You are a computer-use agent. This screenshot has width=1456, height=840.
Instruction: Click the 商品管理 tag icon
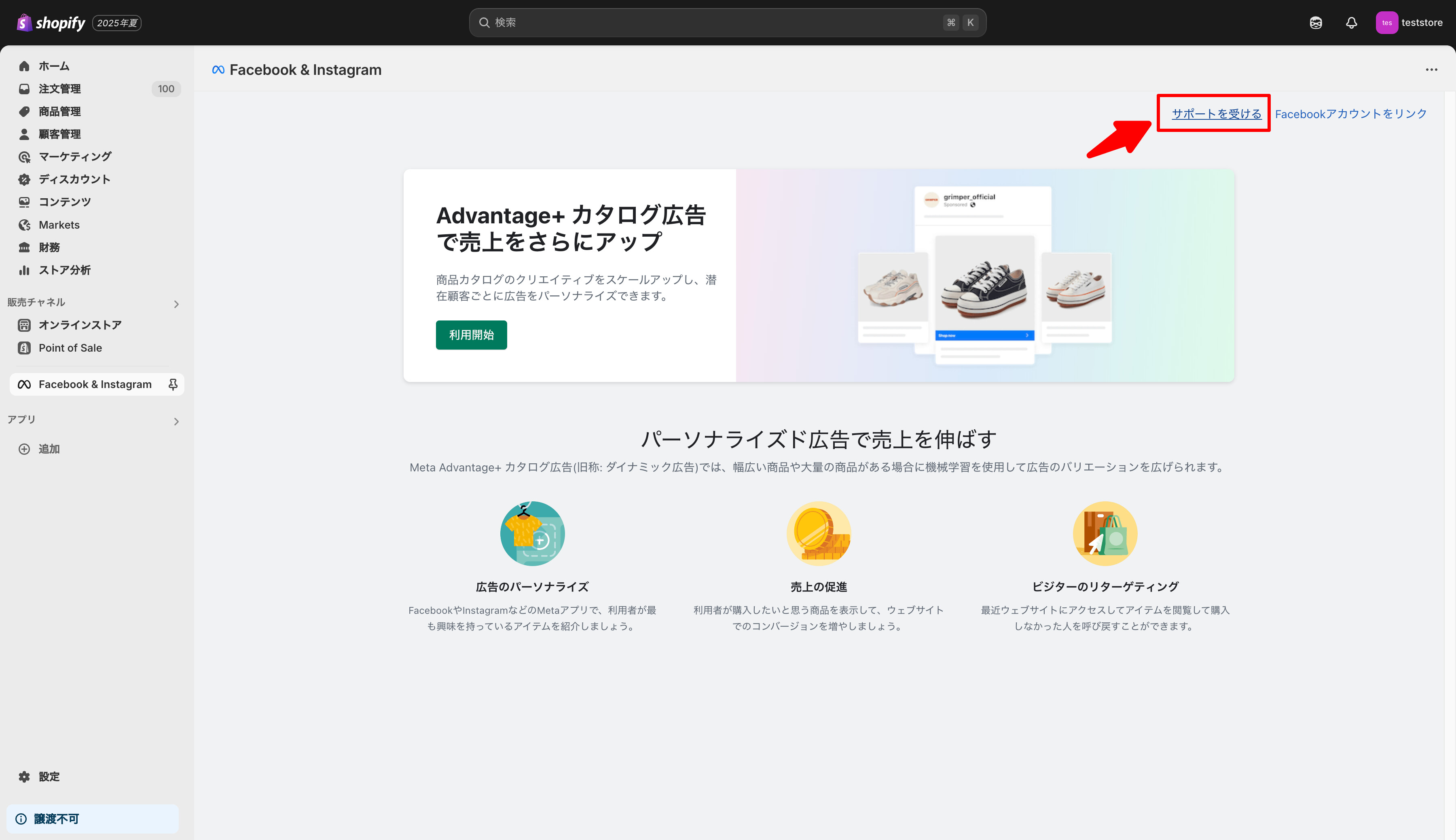pyautogui.click(x=24, y=111)
